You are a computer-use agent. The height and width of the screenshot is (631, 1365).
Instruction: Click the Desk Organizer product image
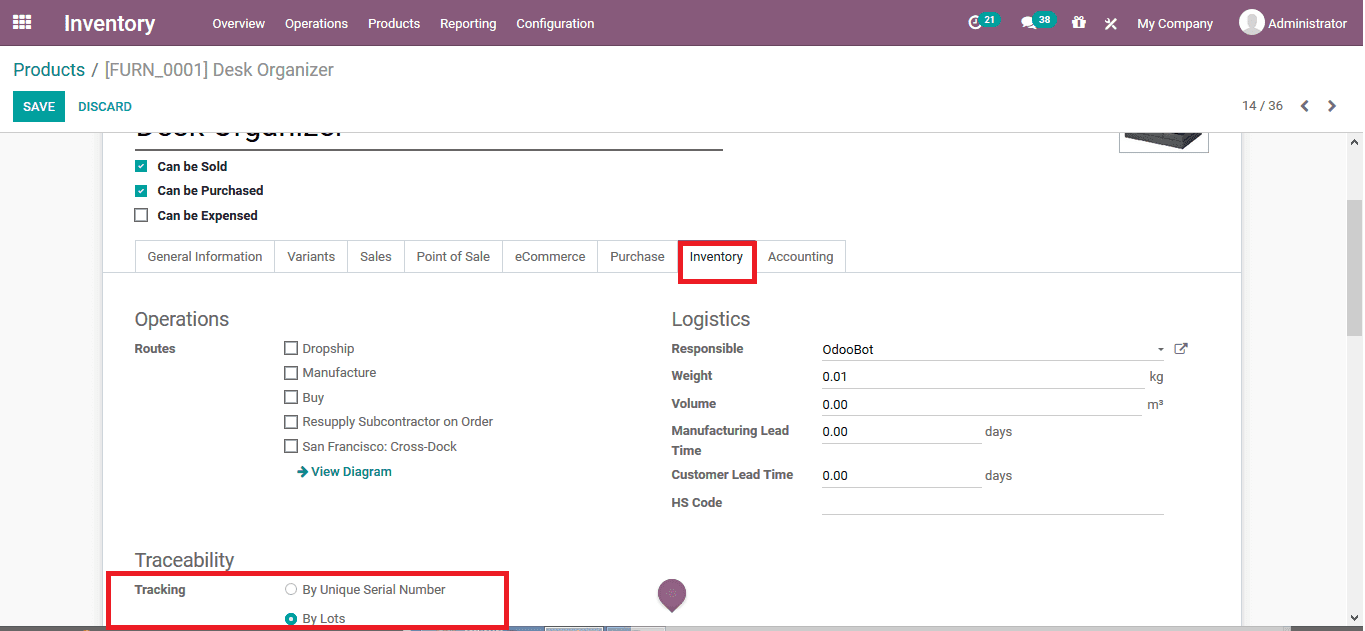(x=1163, y=142)
